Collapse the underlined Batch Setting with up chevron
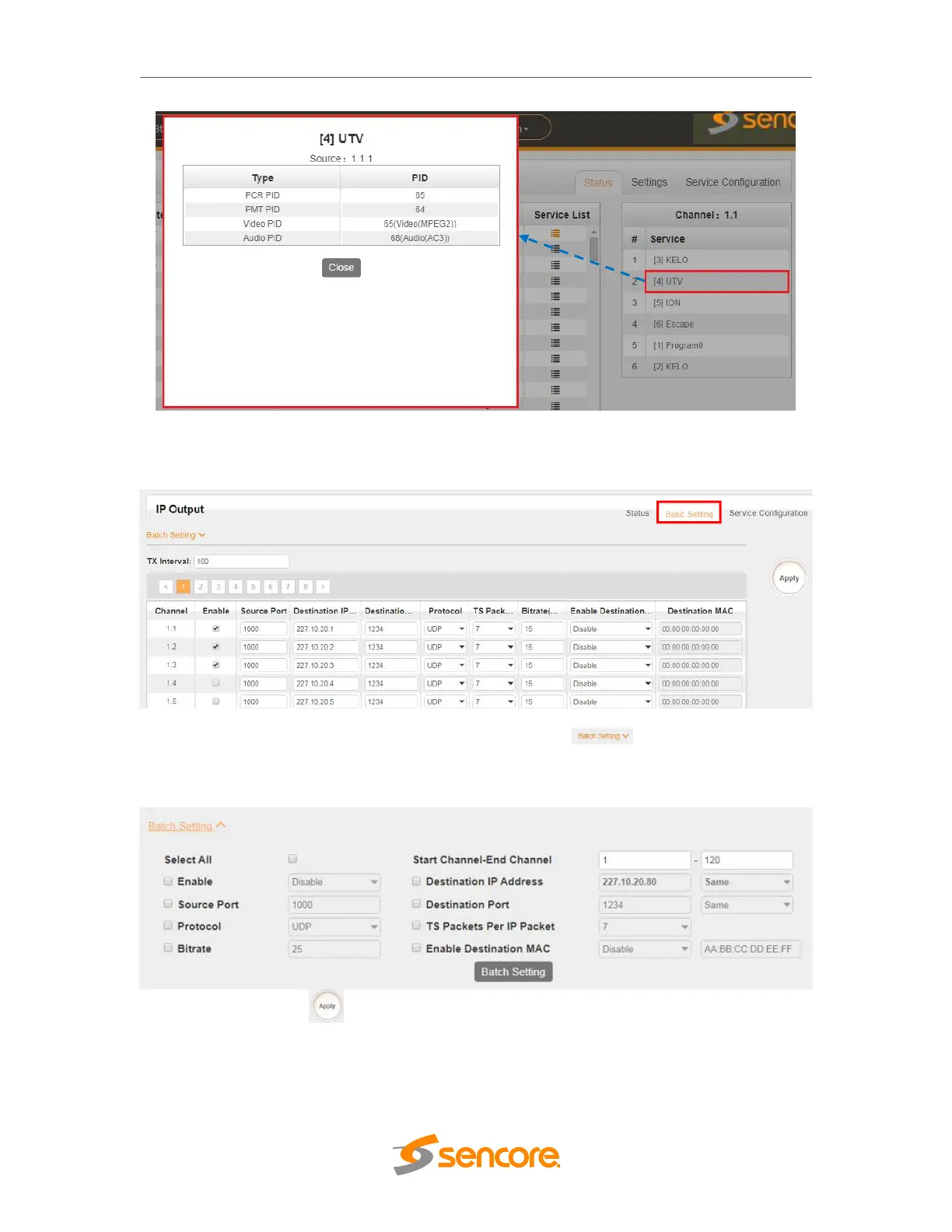The width and height of the screenshot is (952, 1232). [187, 826]
